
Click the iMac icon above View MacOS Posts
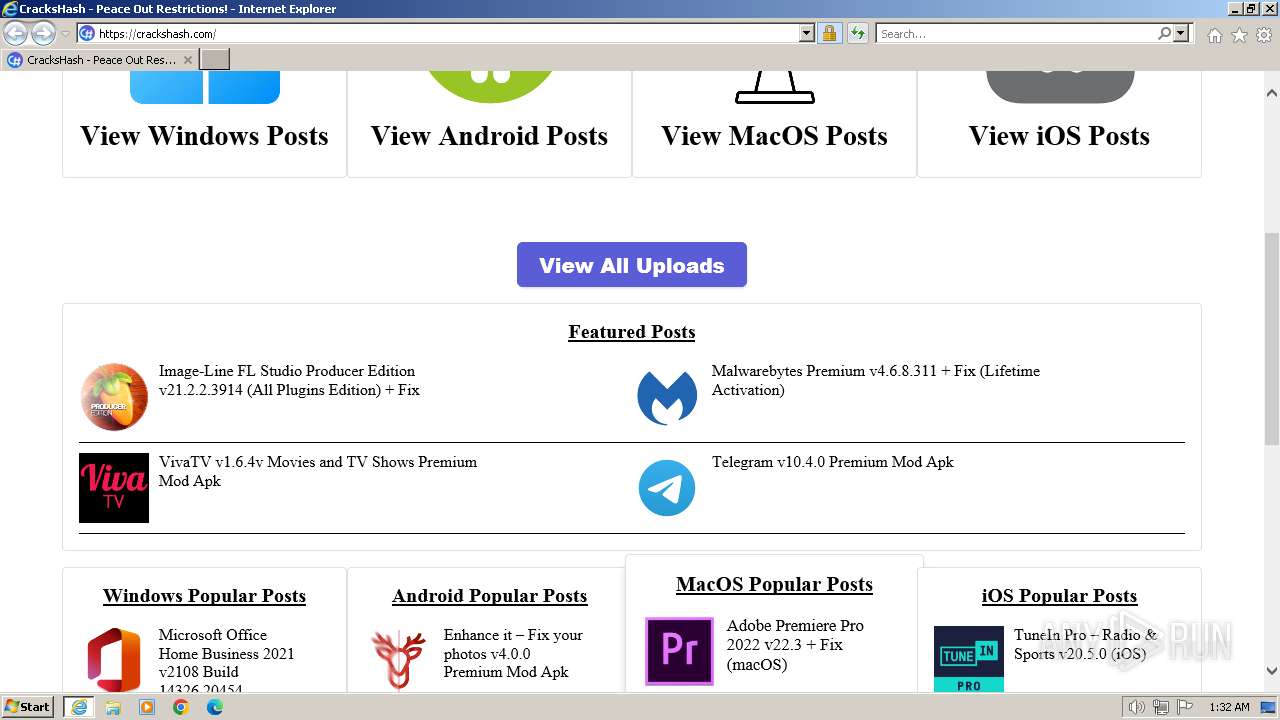775,87
